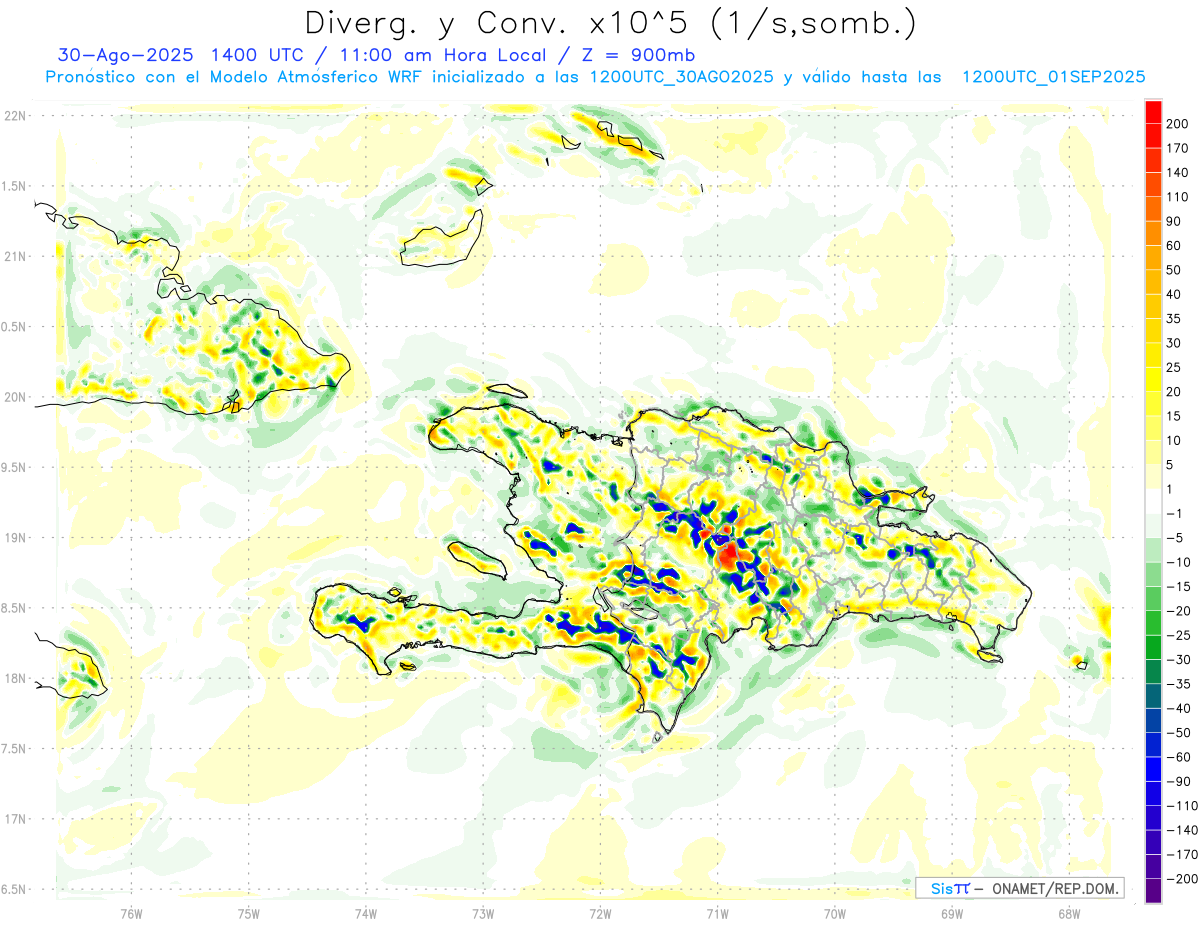
Task: Click the dark purple swatch at legend bottom
Action: coord(1153,890)
